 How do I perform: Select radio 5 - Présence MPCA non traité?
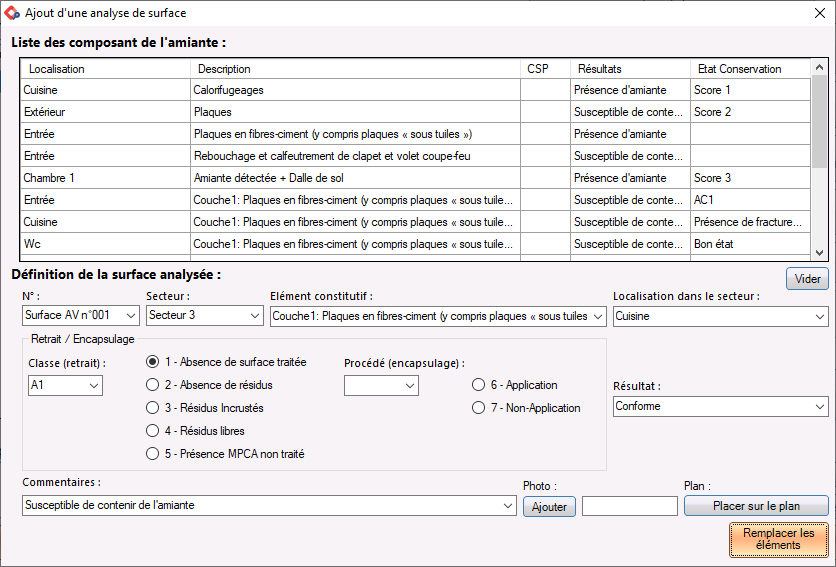pyautogui.click(x=152, y=453)
